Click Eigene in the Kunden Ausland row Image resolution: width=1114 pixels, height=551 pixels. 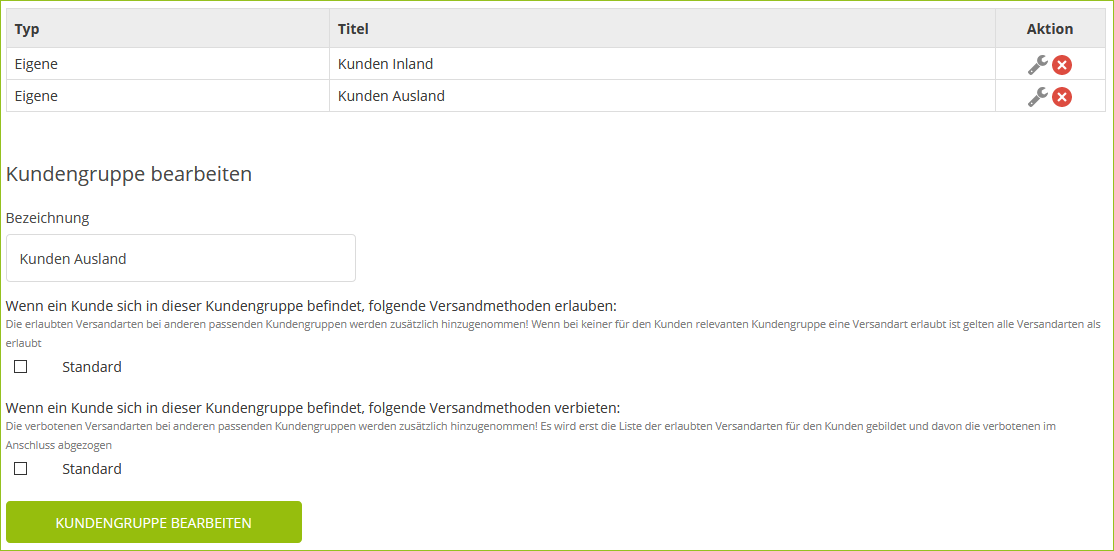pos(36,96)
